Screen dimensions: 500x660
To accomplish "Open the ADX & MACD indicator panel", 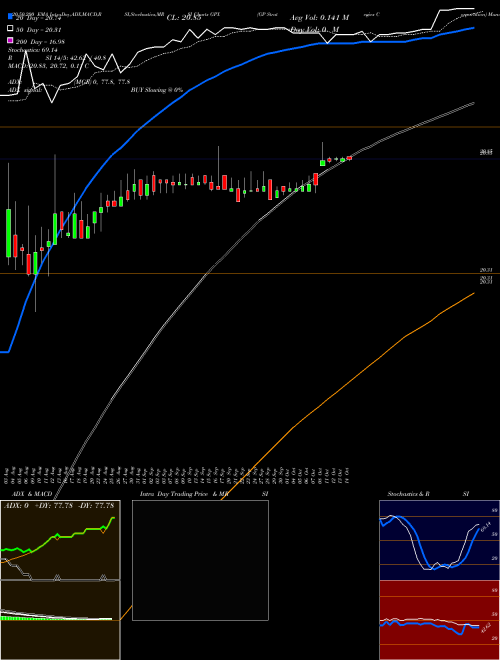I will 60,580.
